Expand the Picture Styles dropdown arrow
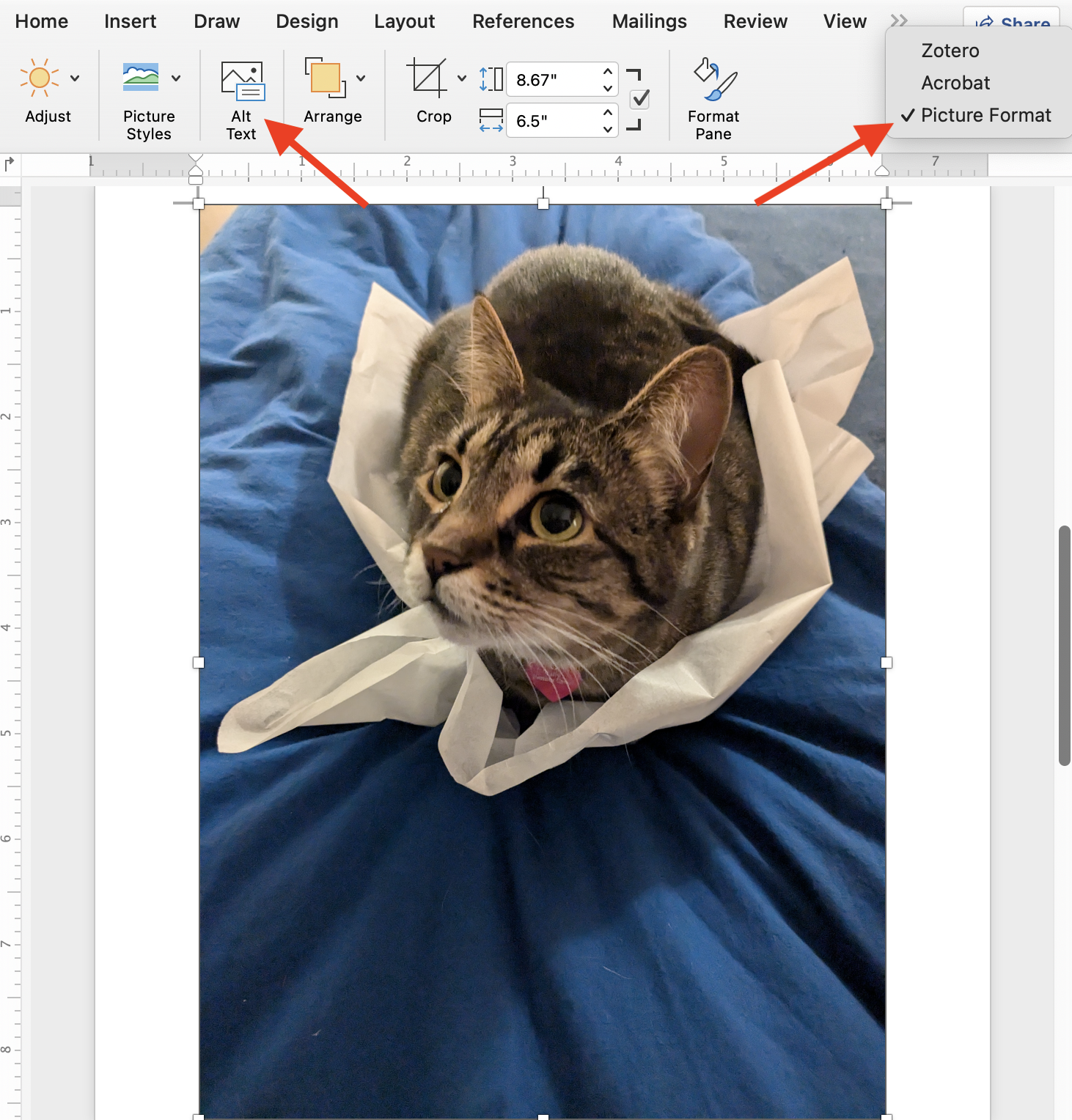This screenshot has width=1072, height=1120. [176, 78]
